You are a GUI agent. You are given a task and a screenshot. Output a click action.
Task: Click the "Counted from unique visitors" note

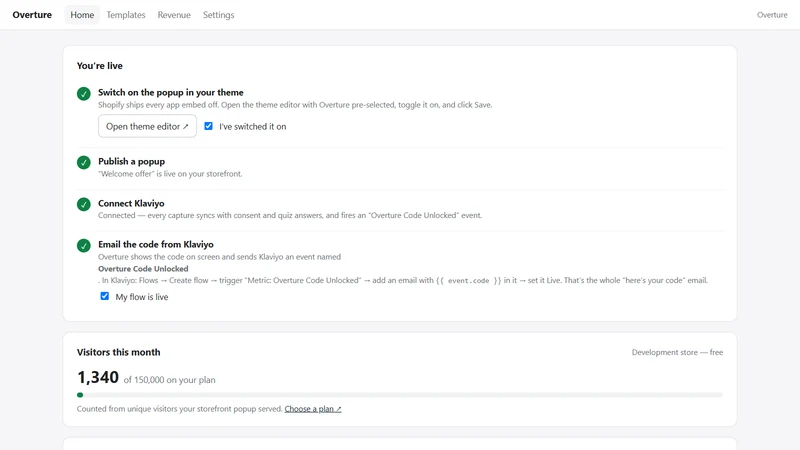(x=180, y=409)
